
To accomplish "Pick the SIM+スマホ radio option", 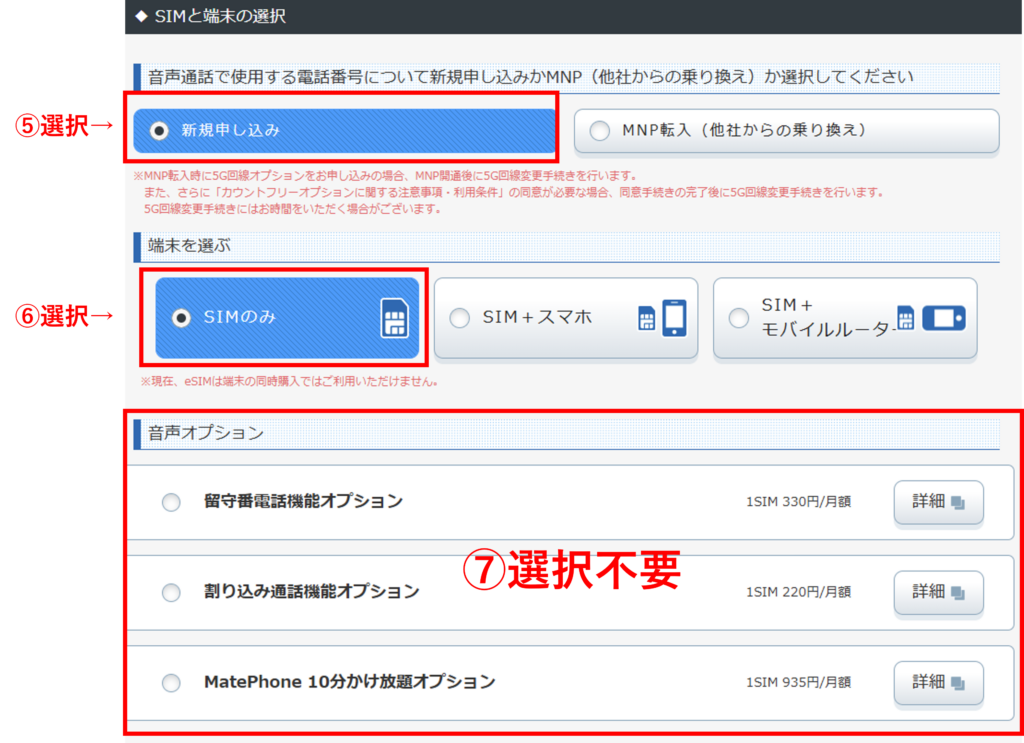I will coord(459,318).
